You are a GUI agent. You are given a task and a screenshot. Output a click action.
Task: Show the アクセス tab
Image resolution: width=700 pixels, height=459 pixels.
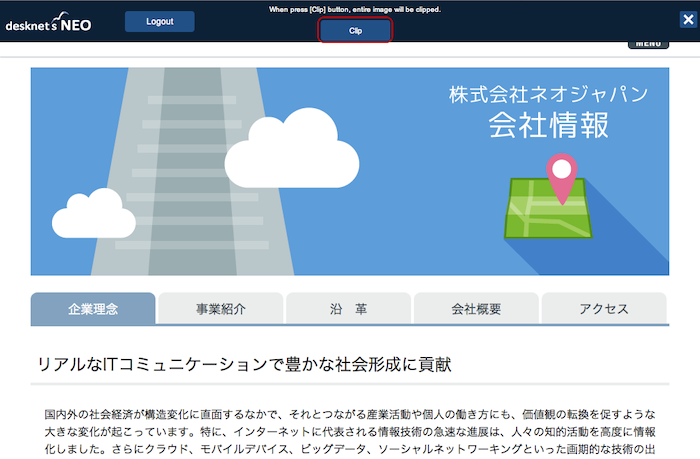[604, 309]
